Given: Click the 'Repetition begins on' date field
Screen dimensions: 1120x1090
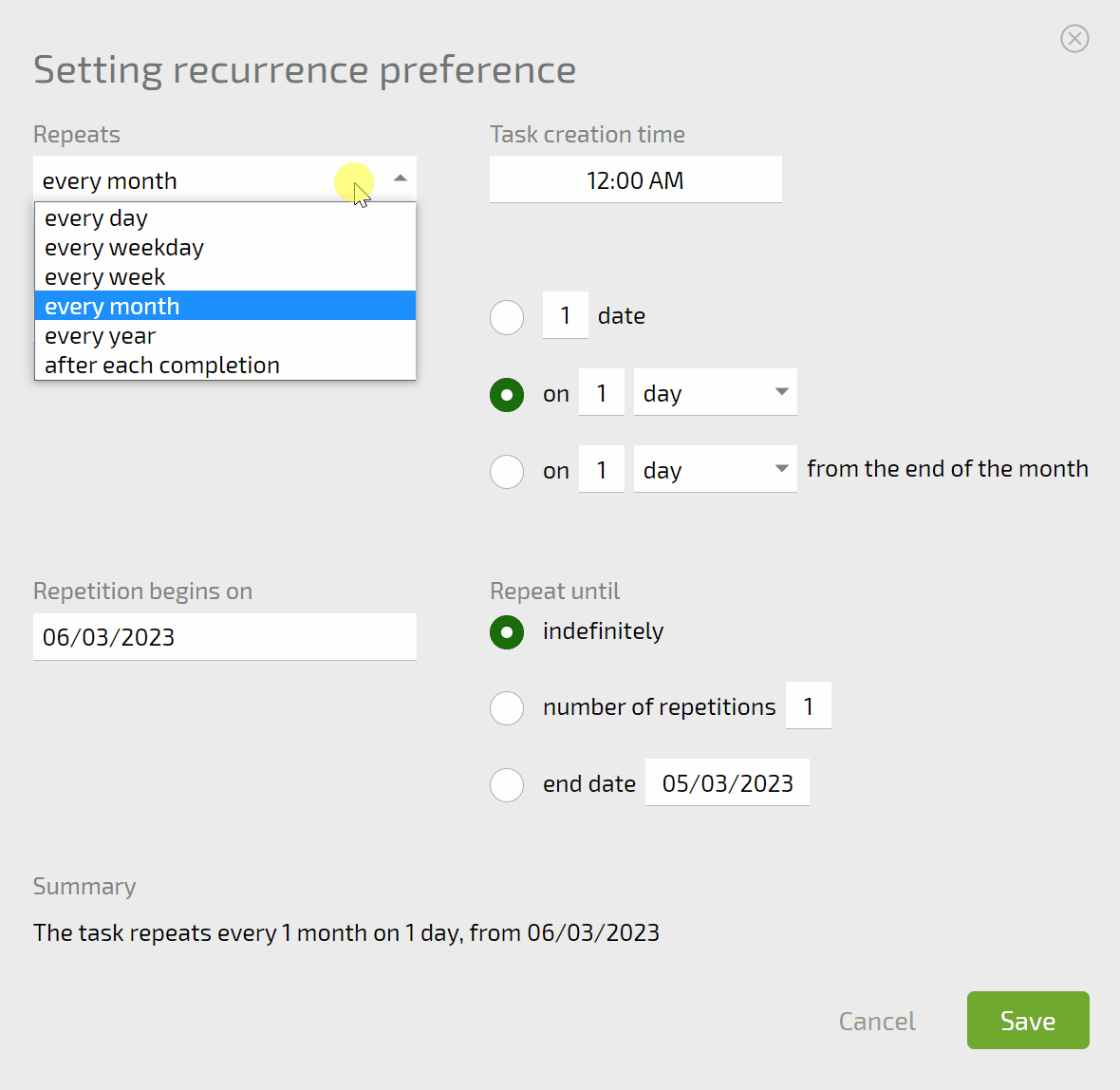Looking at the screenshot, I should pos(224,637).
